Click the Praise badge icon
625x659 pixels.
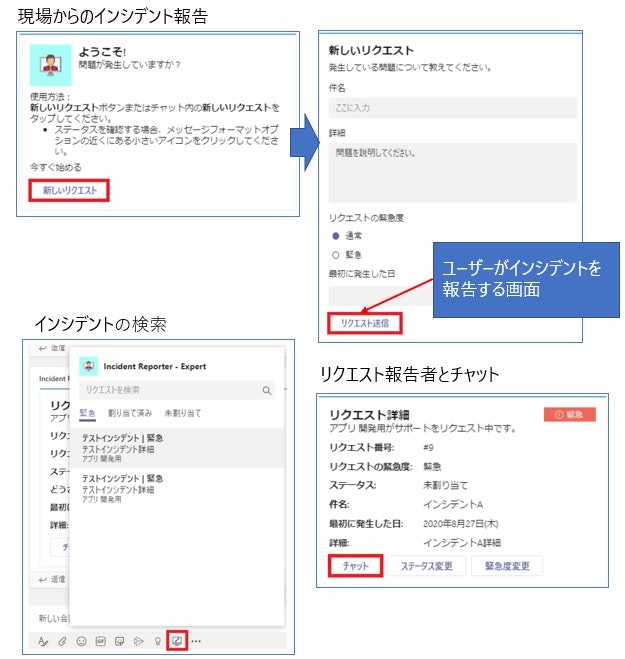coord(158,641)
